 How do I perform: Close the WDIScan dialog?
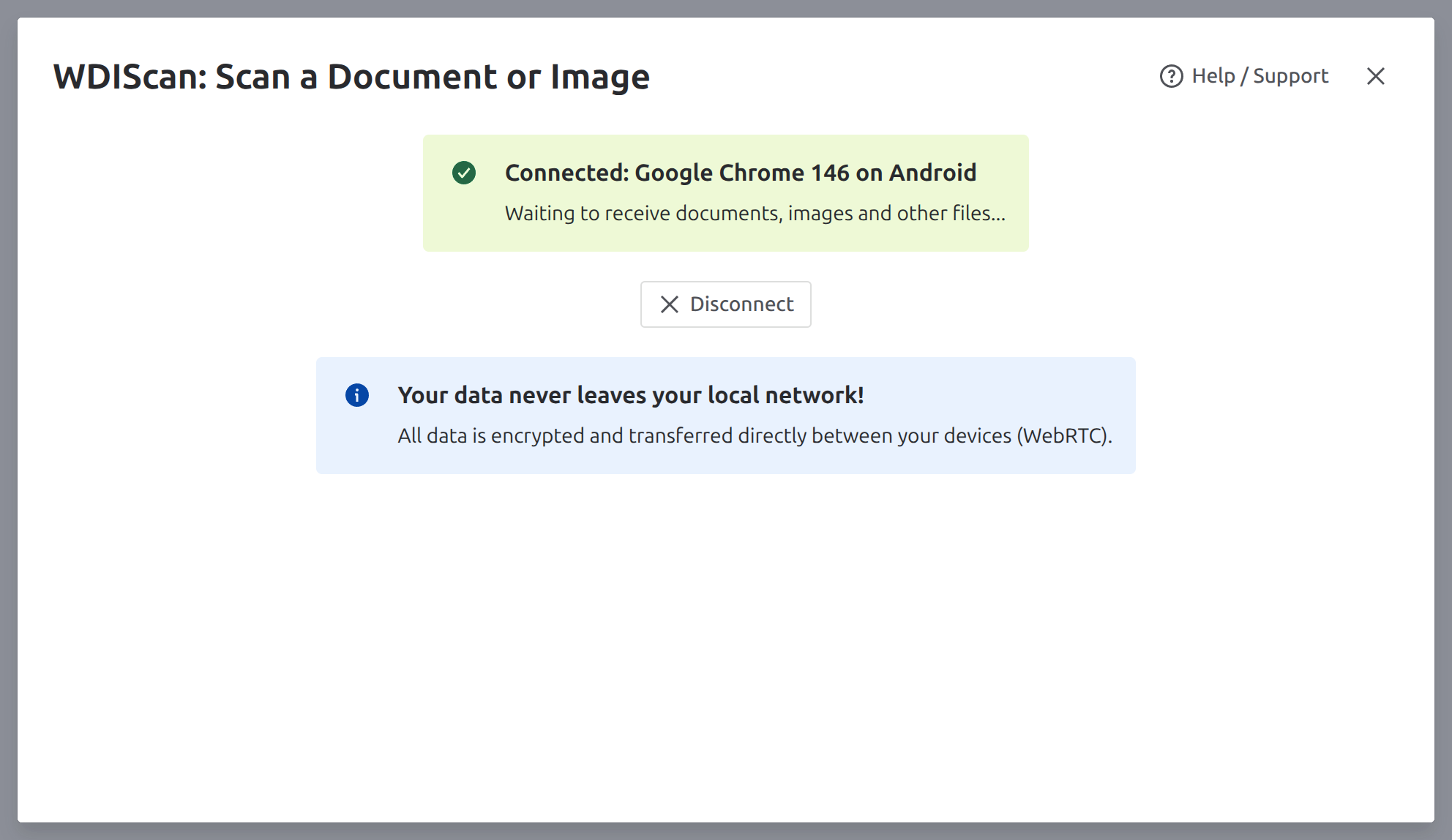pyautogui.click(x=1375, y=76)
